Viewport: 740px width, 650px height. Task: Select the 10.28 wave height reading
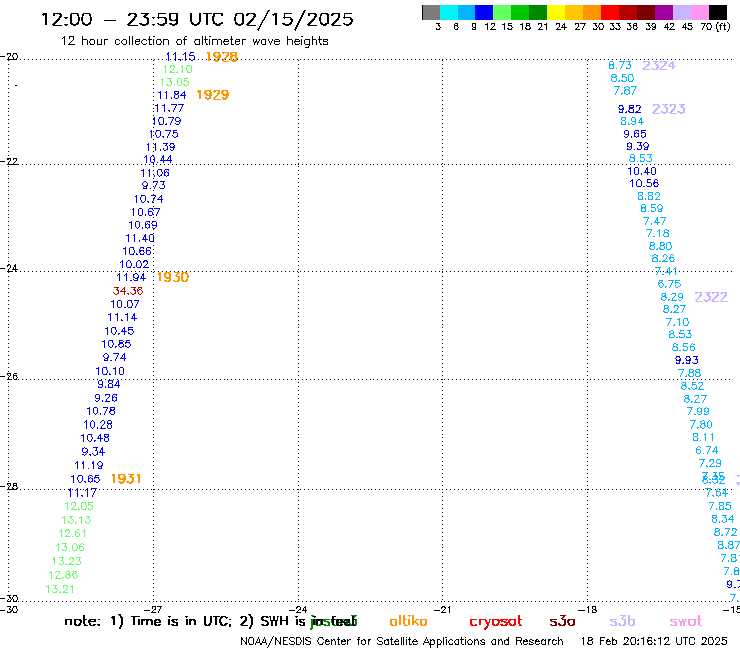[x=98, y=425]
